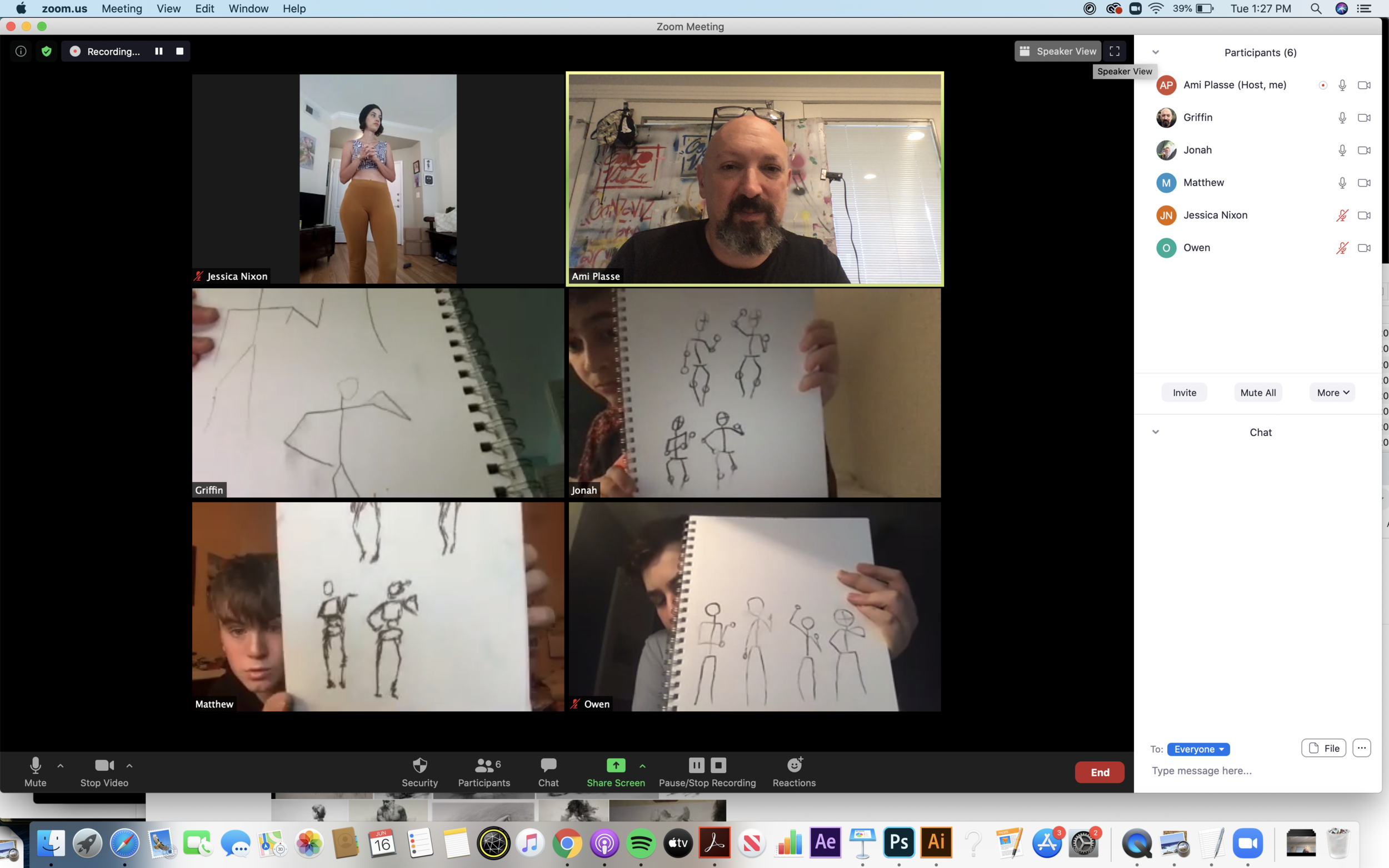1389x868 pixels.
Task: Click Mute All button
Action: tap(1258, 392)
